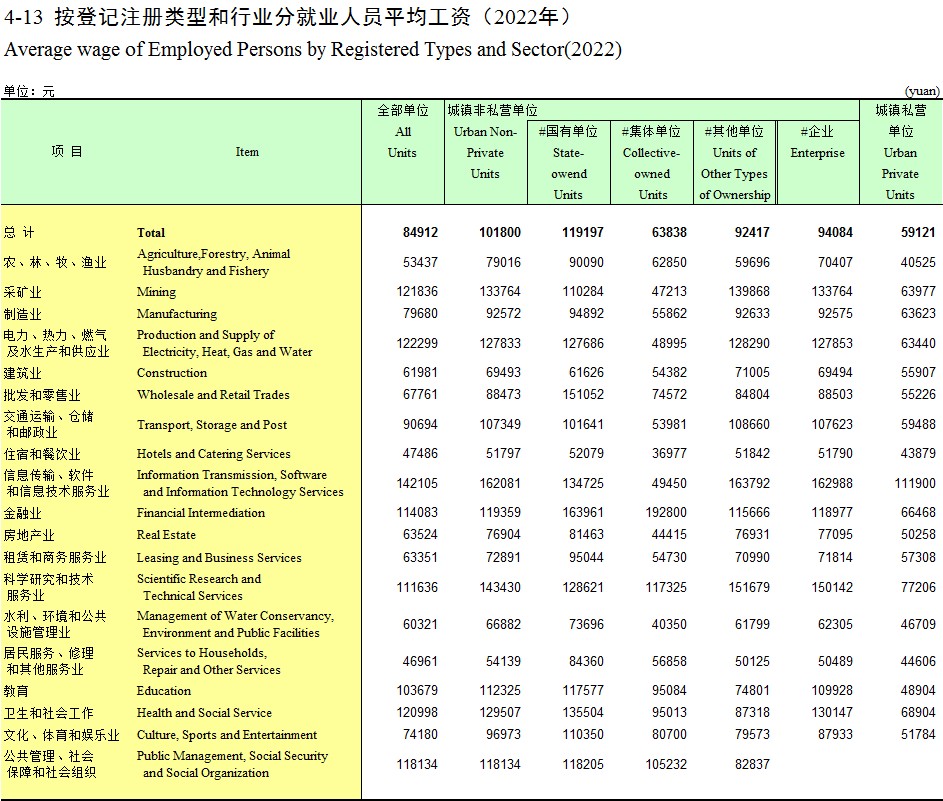The height and width of the screenshot is (801, 943).
Task: Click the Financial Collective-owned value 192800
Action: click(x=666, y=512)
